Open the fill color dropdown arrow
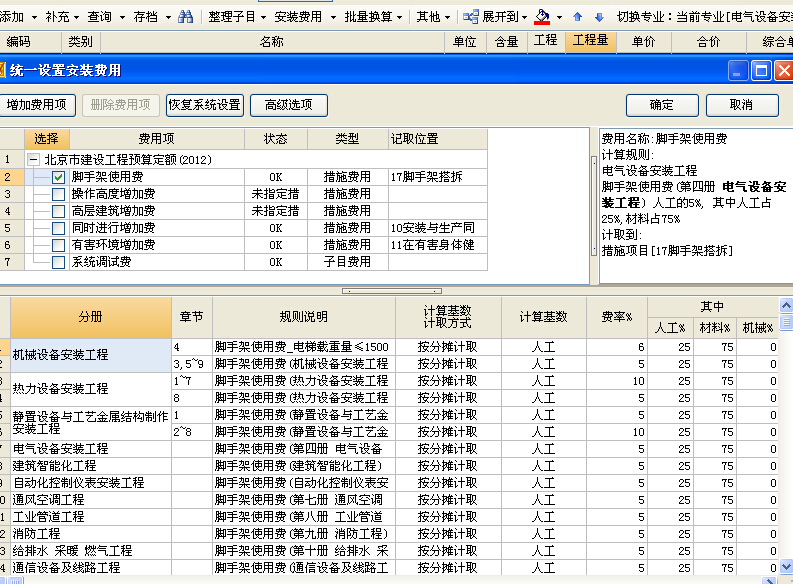This screenshot has height=584, width=793. point(559,18)
